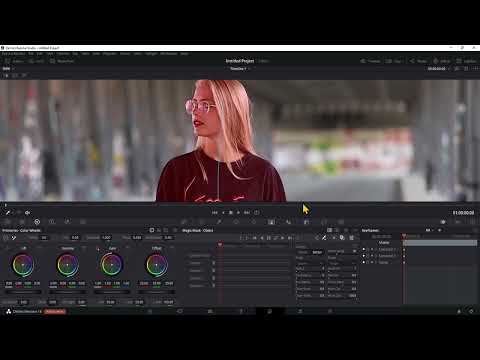The height and width of the screenshot is (360, 480).
Task: Click the 01:00:00:00 viewer timecode
Action: 463,213
